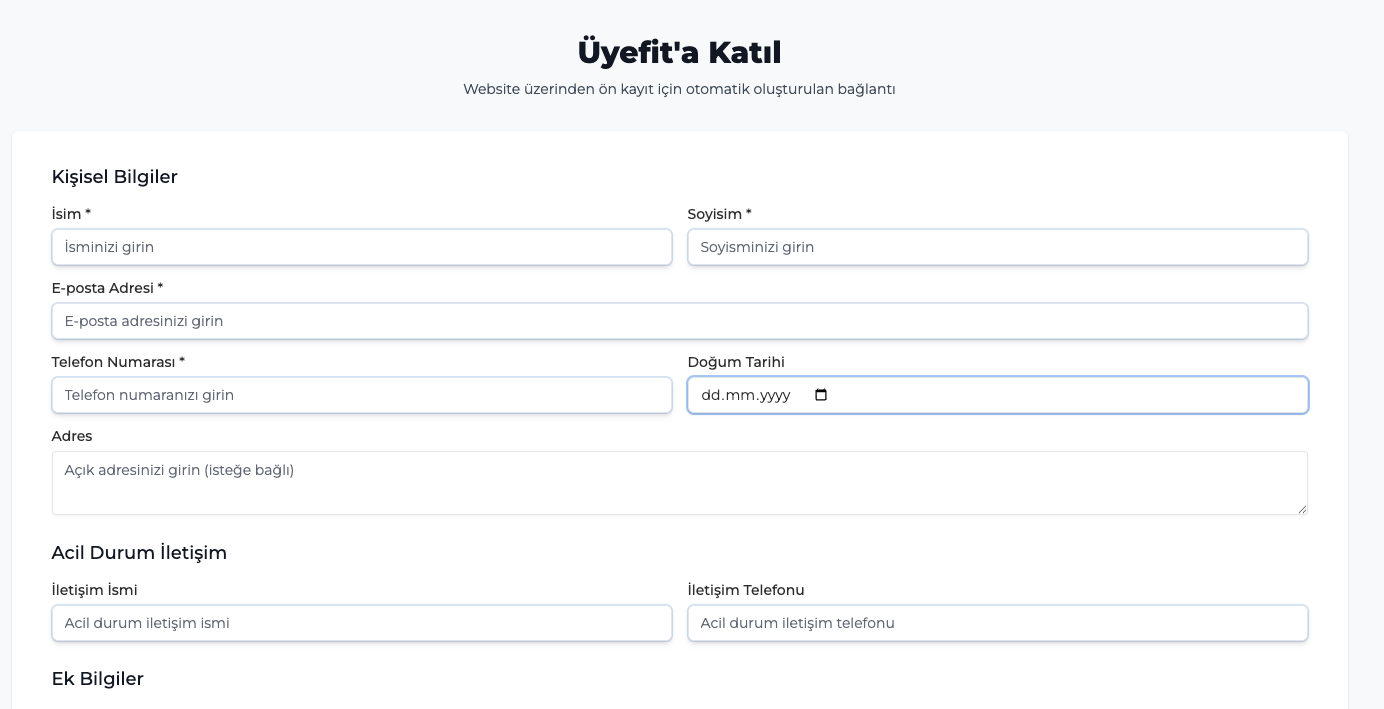Click the Kişisel Bilgiler section heading

[x=114, y=177]
